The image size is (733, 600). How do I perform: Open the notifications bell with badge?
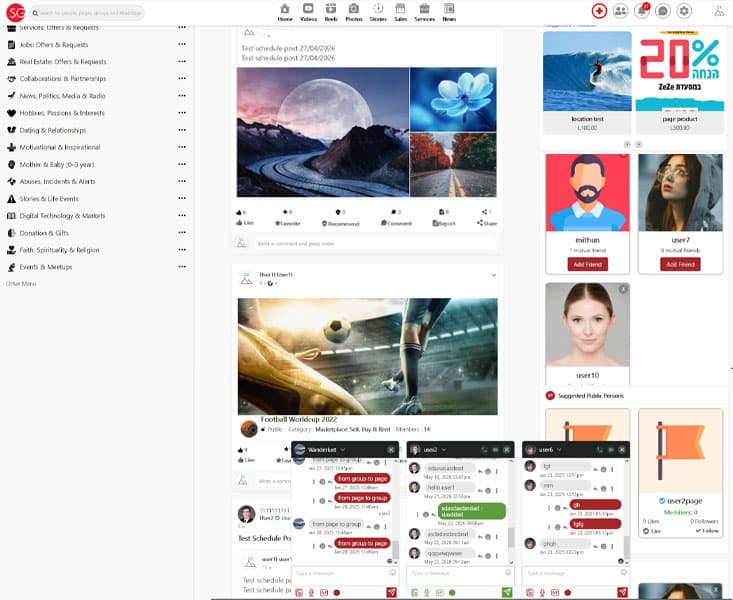pyautogui.click(x=642, y=11)
